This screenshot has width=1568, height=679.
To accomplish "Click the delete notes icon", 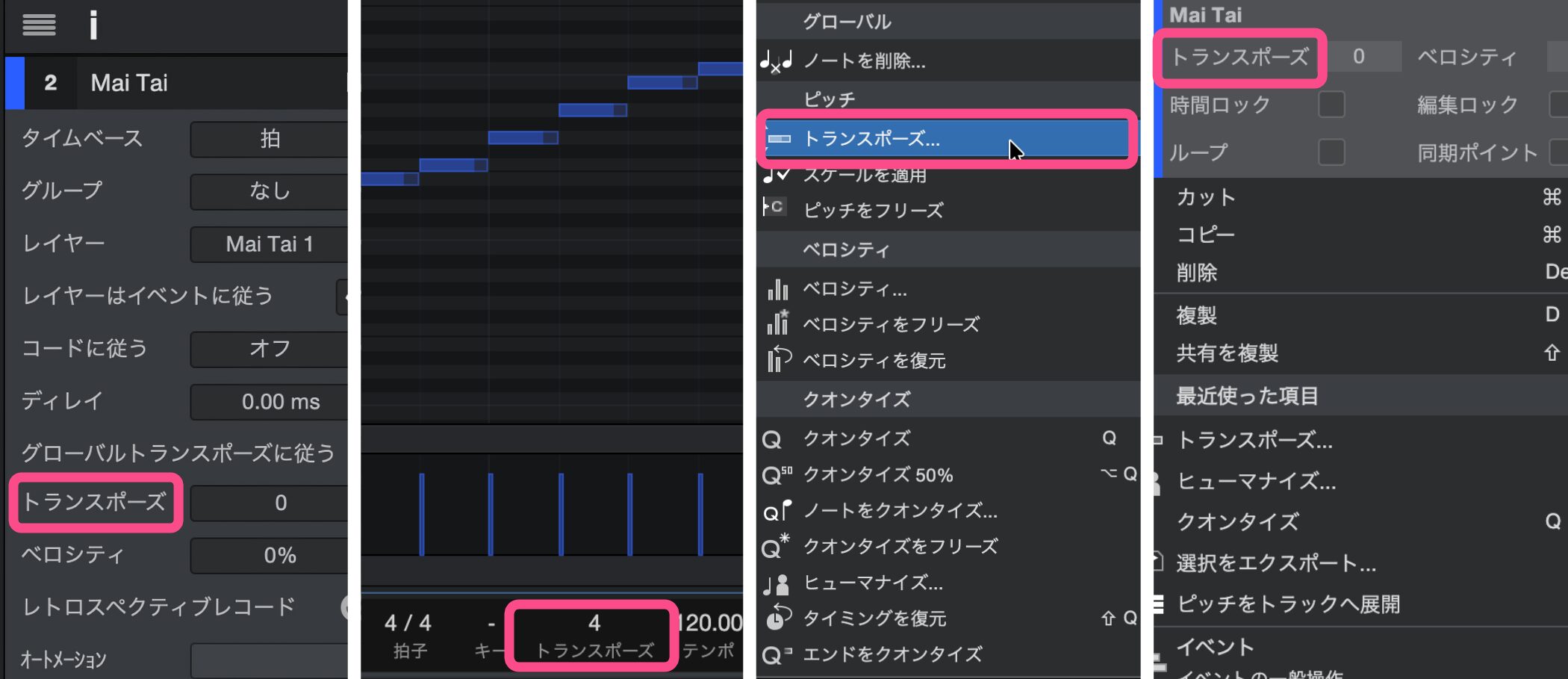I will tap(777, 61).
